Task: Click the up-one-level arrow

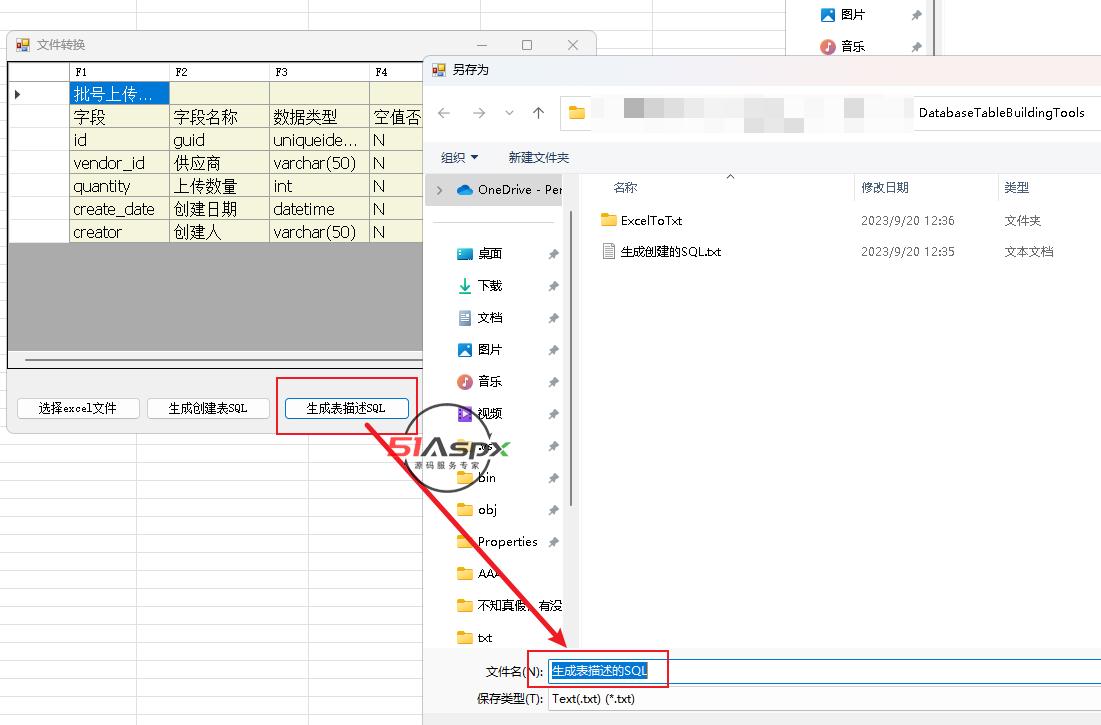Action: tap(538, 113)
